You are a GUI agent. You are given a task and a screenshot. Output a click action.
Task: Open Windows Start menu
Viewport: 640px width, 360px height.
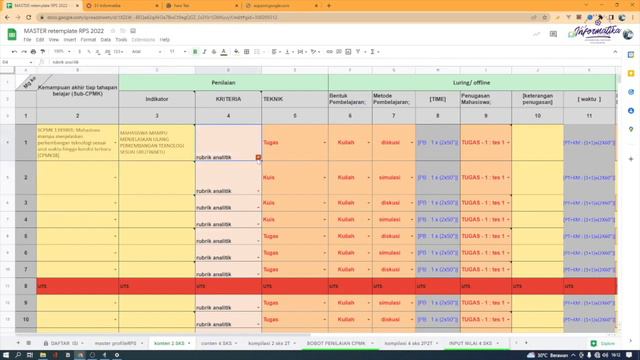click(x=6, y=355)
